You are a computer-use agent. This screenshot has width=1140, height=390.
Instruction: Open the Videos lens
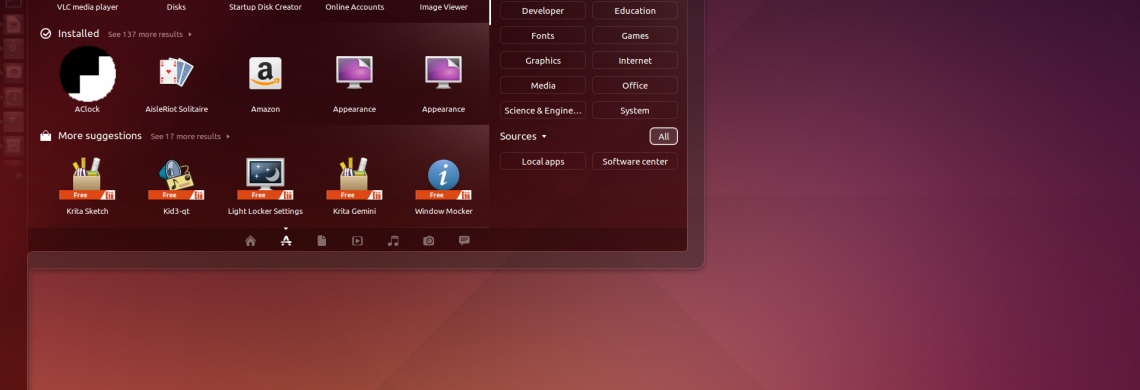357,241
